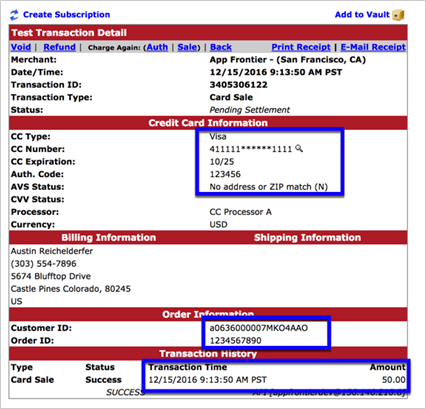Click the processor value CC Processor A
The width and height of the screenshot is (426, 409).
[x=241, y=212]
